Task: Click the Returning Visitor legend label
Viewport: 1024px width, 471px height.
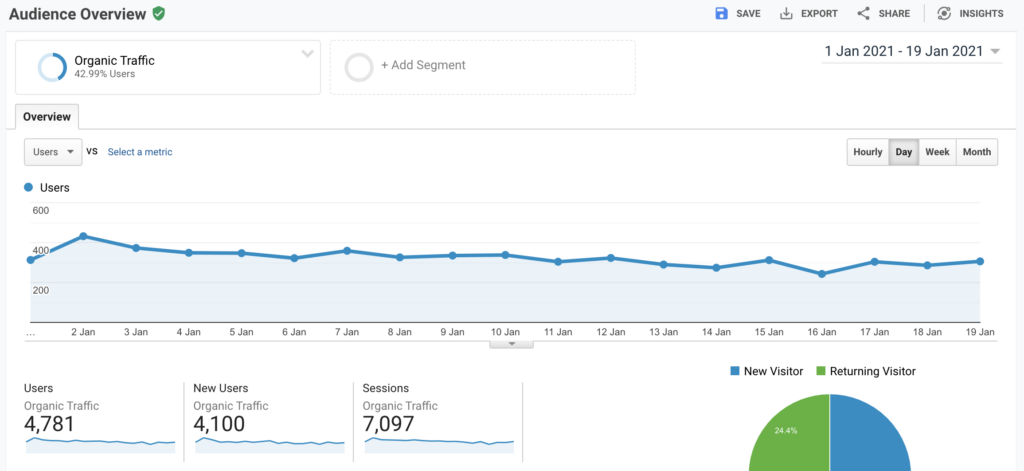Action: 872,371
